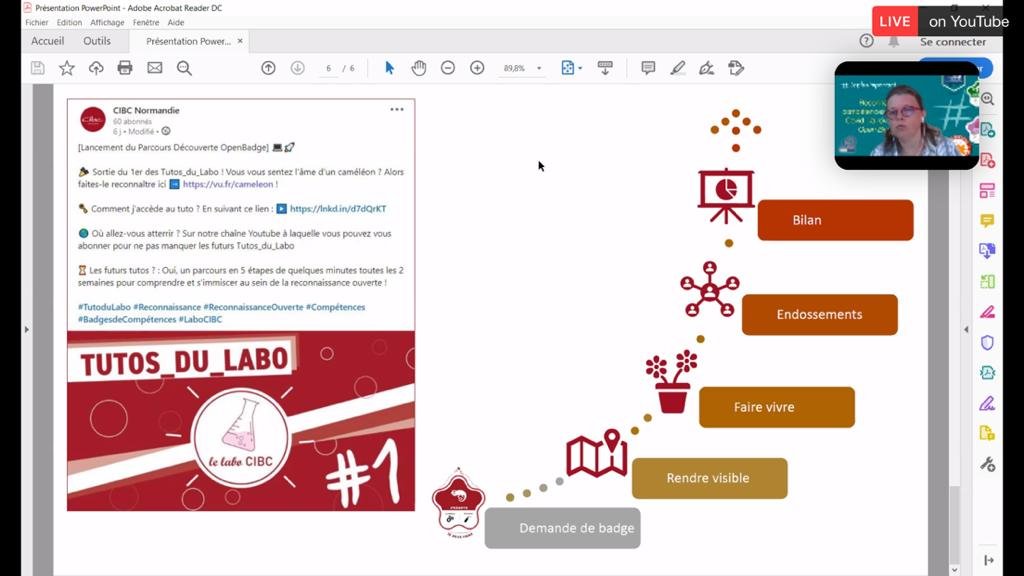Click the Endossements step box
This screenshot has height=576, width=1024.
(x=820, y=315)
